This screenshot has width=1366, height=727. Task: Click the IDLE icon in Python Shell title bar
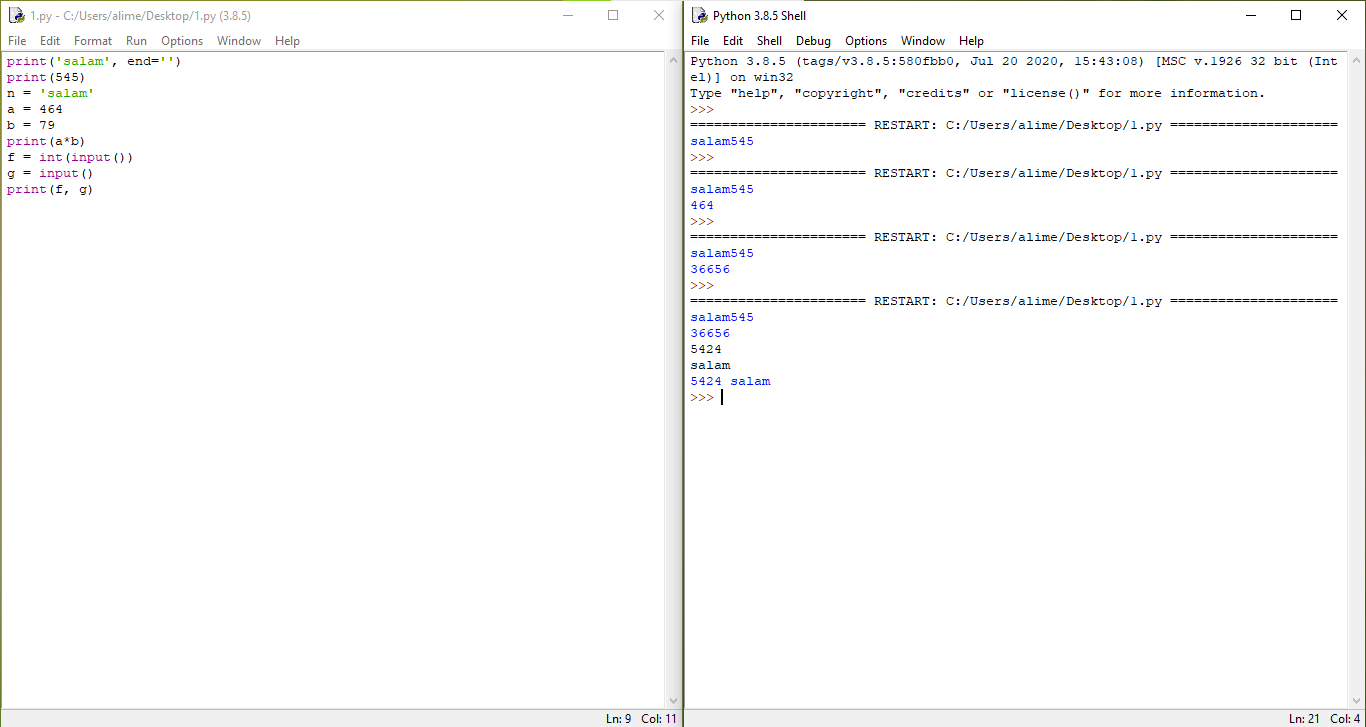699,15
